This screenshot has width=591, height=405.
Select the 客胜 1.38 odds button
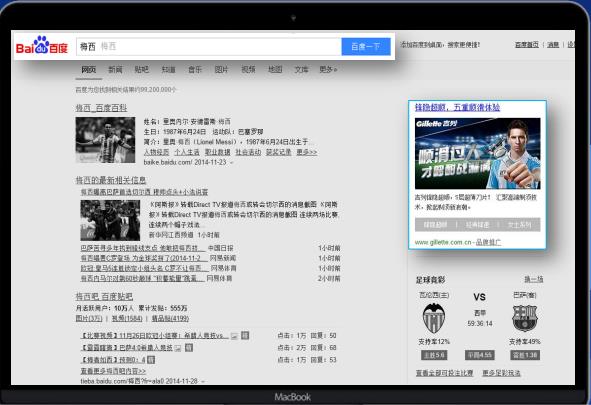(x=525, y=355)
